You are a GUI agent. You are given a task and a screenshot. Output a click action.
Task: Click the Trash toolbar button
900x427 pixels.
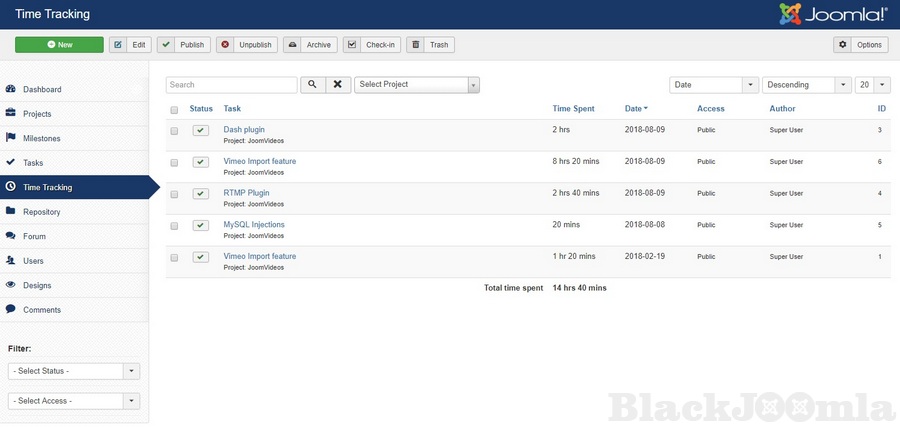430,45
